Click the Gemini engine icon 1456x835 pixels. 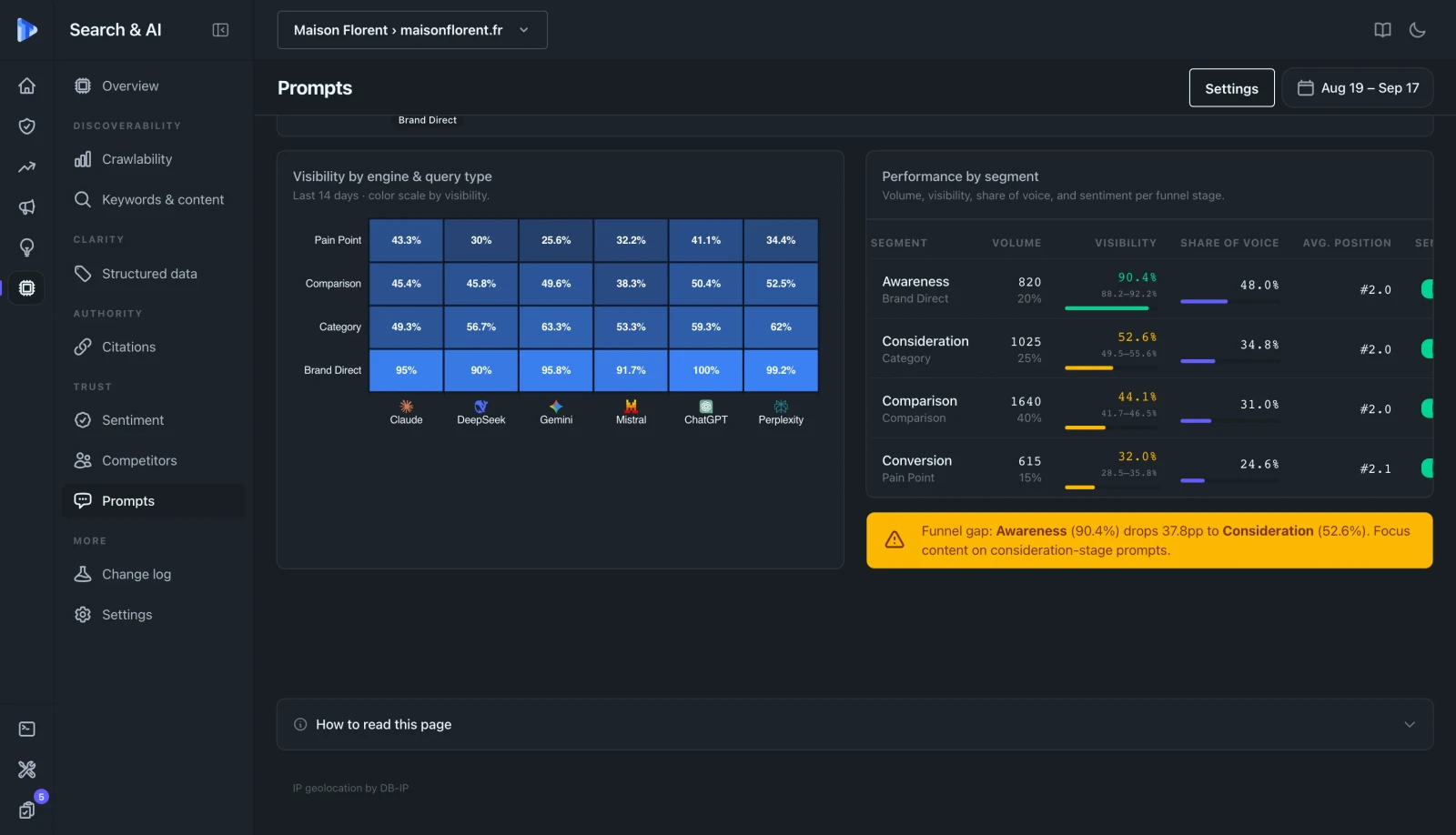(556, 407)
